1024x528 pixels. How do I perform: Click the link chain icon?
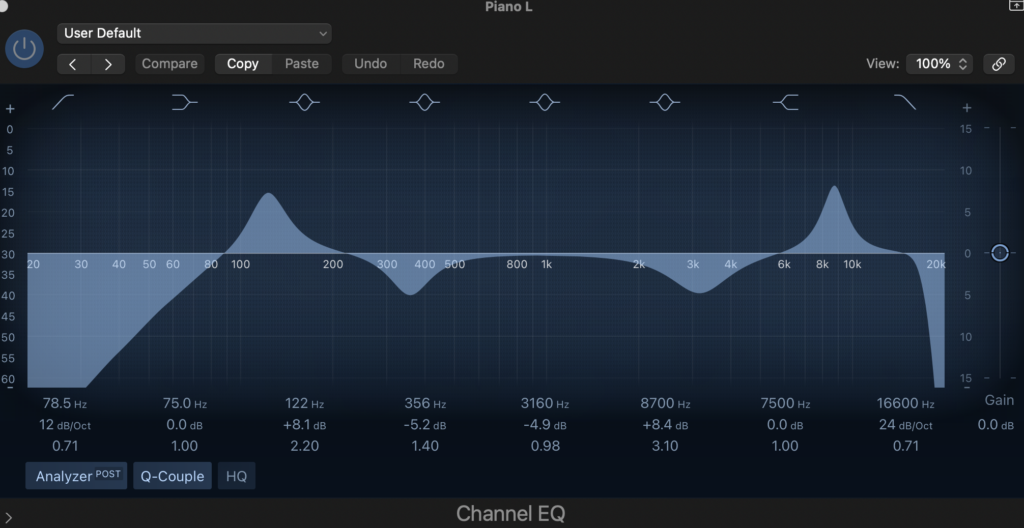pos(998,63)
